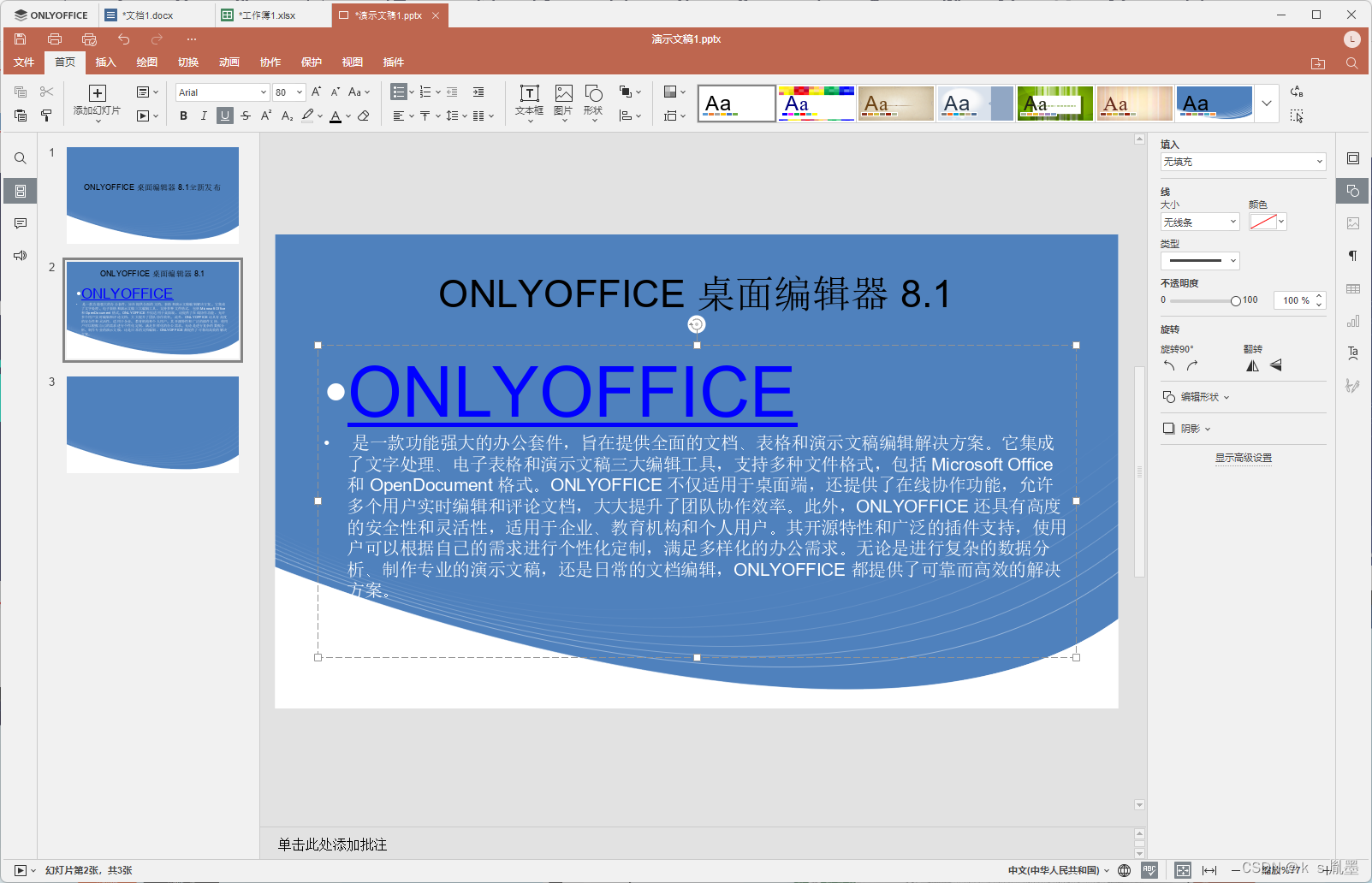Viewport: 1372px width, 883px height.
Task: Enable the Shadow checkbox
Action: pos(1168,429)
